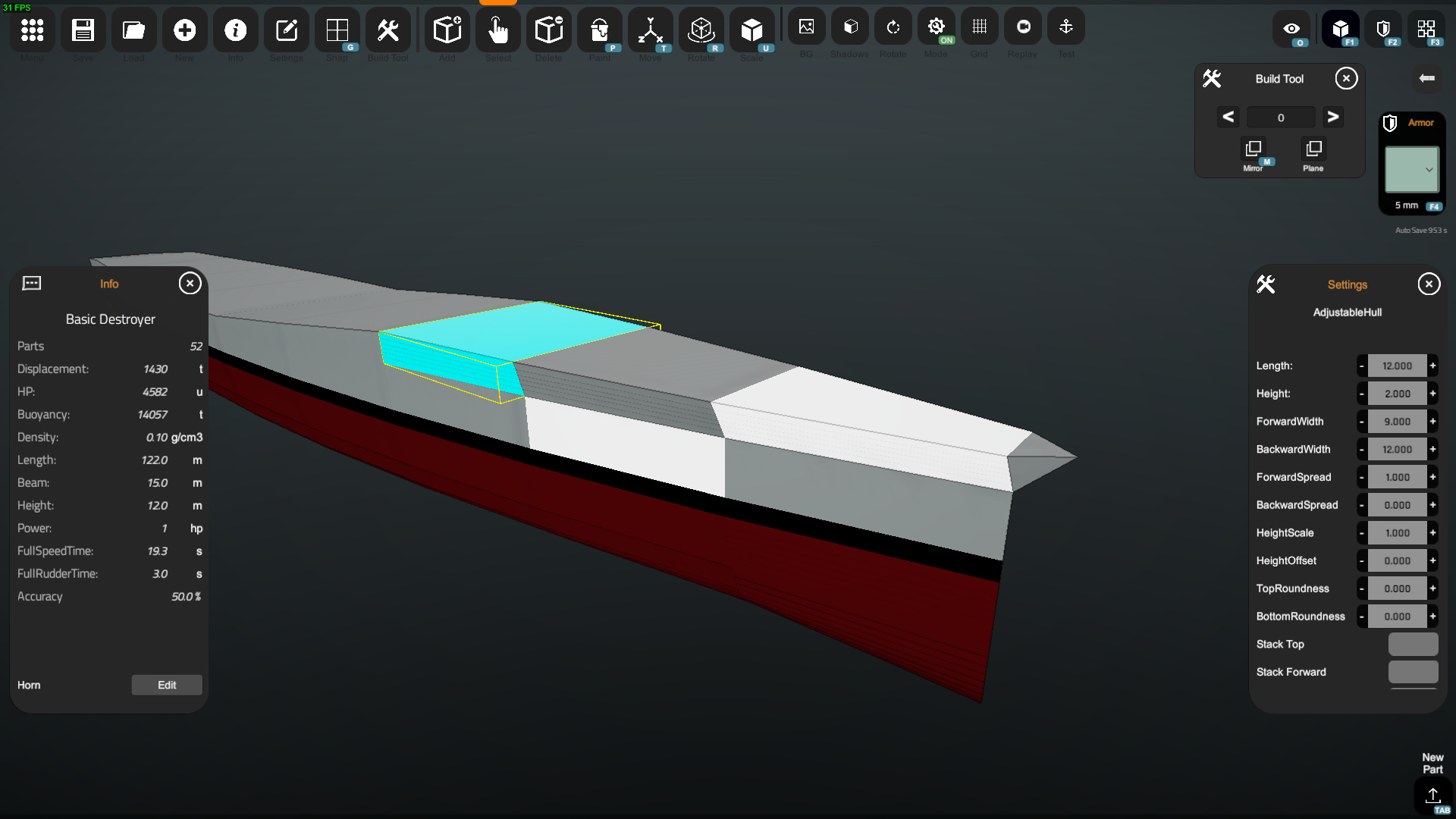The height and width of the screenshot is (819, 1456).
Task: Open the main Menu grid
Action: point(32,30)
